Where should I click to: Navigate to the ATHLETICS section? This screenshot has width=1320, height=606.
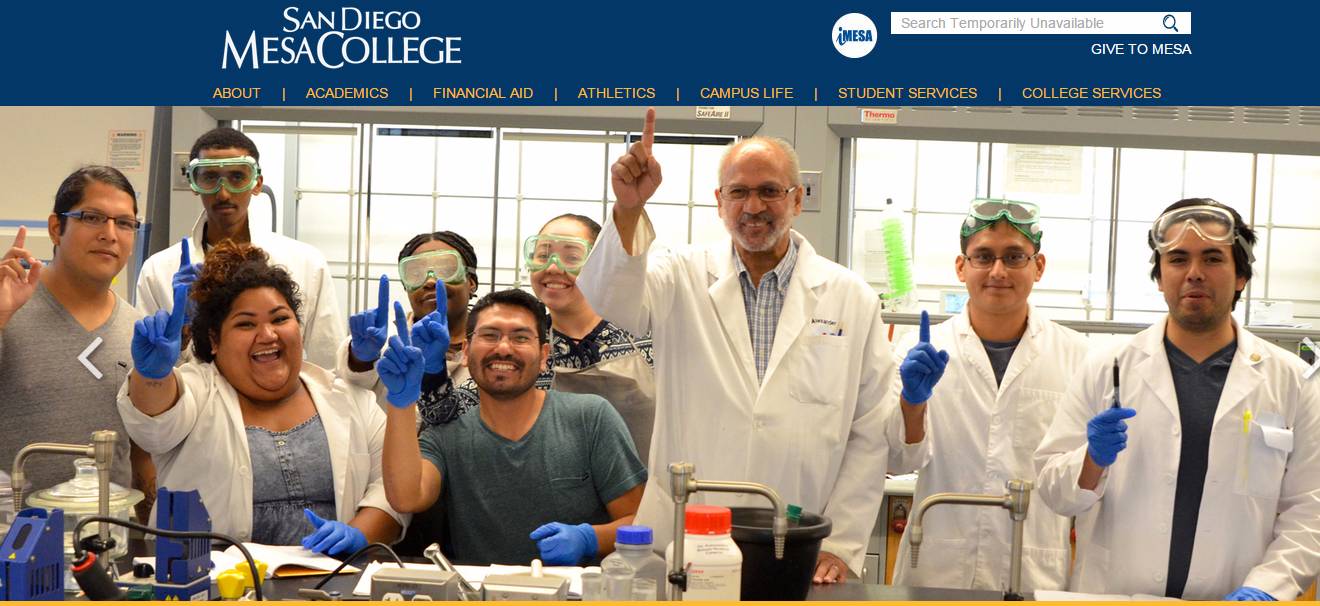click(x=616, y=93)
